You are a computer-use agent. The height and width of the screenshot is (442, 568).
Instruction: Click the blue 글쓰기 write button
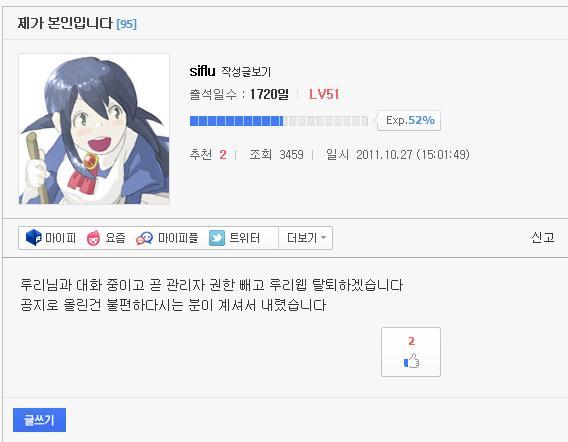(39, 420)
